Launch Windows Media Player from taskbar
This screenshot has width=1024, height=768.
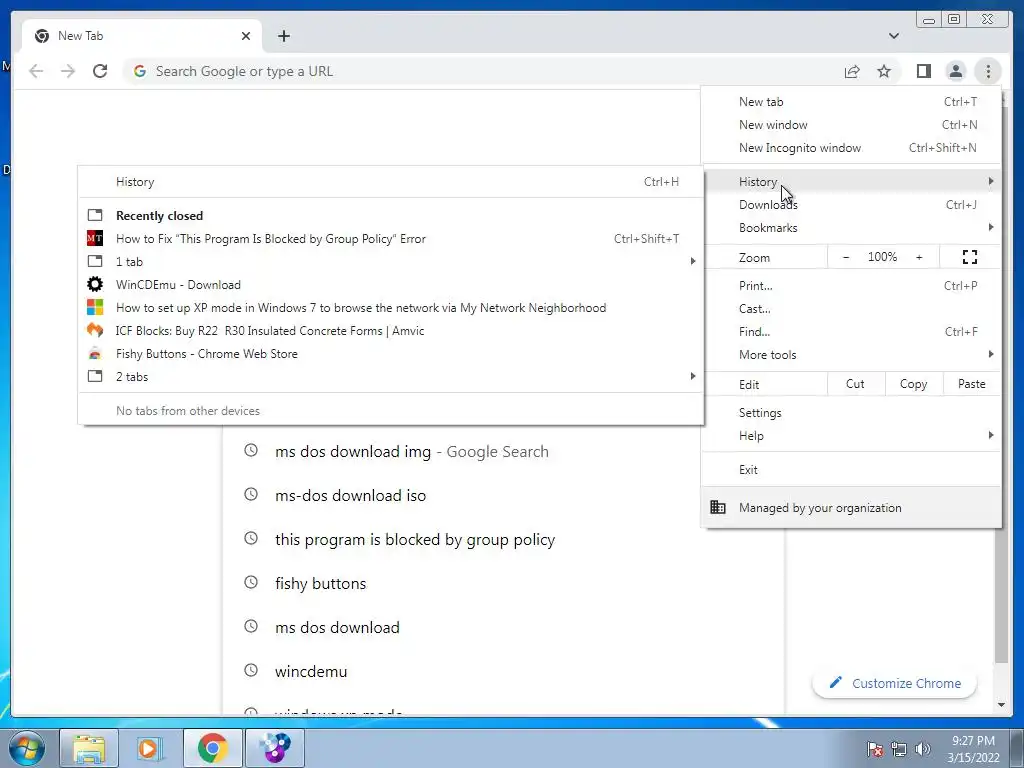150,748
